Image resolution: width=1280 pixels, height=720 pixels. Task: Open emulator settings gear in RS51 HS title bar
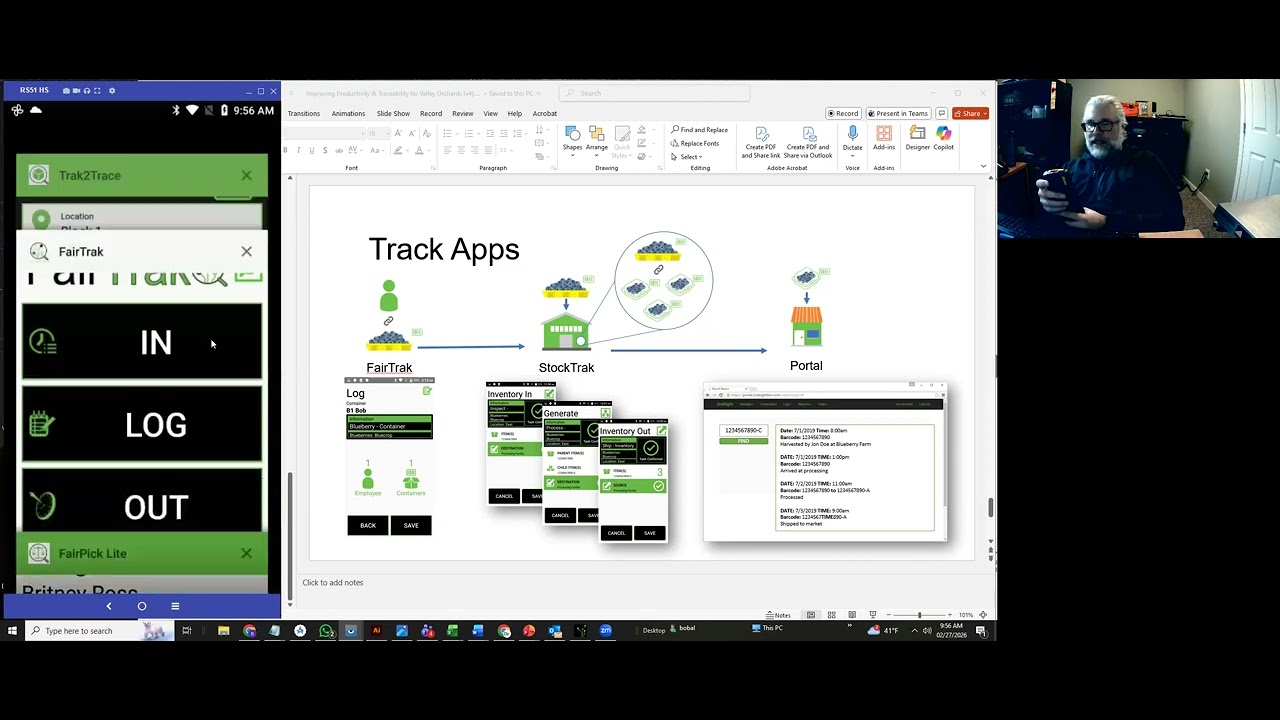point(112,90)
